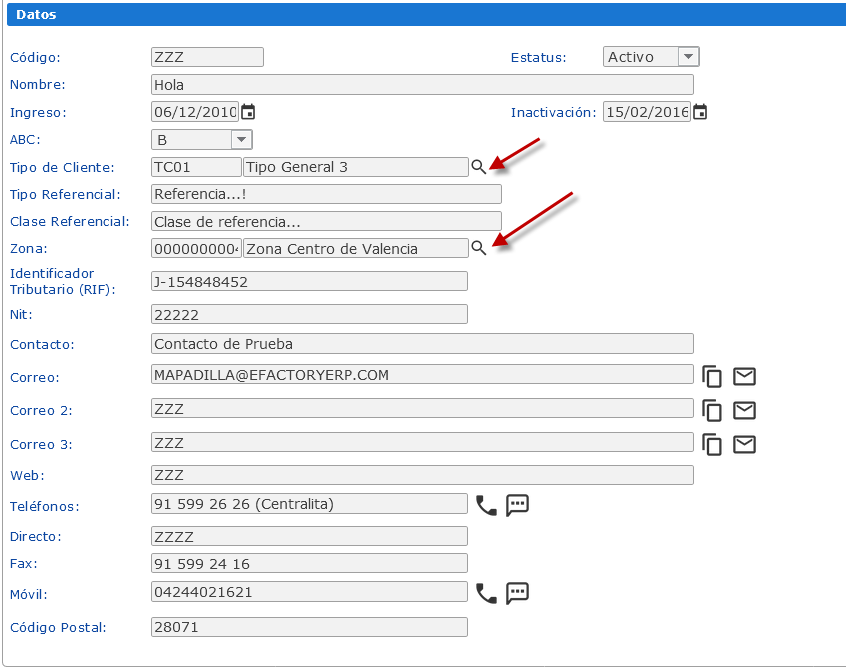Viewport: 846px width, 668px height.
Task: Click the Contacto input field
Action: [x=421, y=344]
